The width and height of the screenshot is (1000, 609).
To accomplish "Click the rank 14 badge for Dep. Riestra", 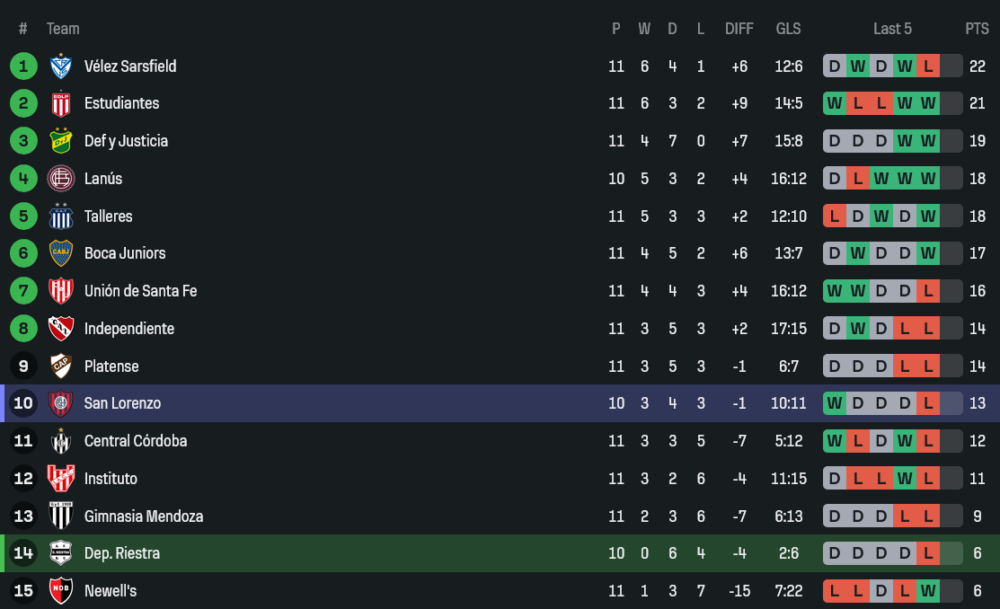I will tap(23, 554).
